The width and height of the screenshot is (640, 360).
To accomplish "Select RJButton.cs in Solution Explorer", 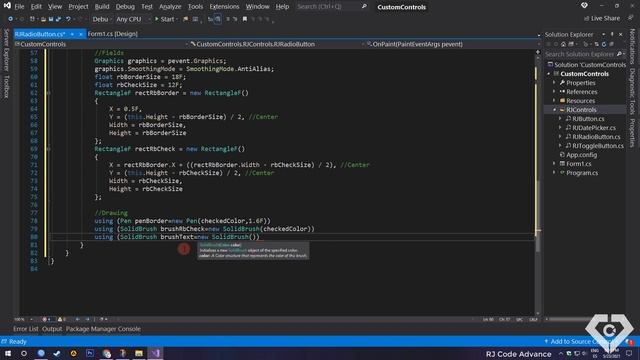I will coord(588,119).
